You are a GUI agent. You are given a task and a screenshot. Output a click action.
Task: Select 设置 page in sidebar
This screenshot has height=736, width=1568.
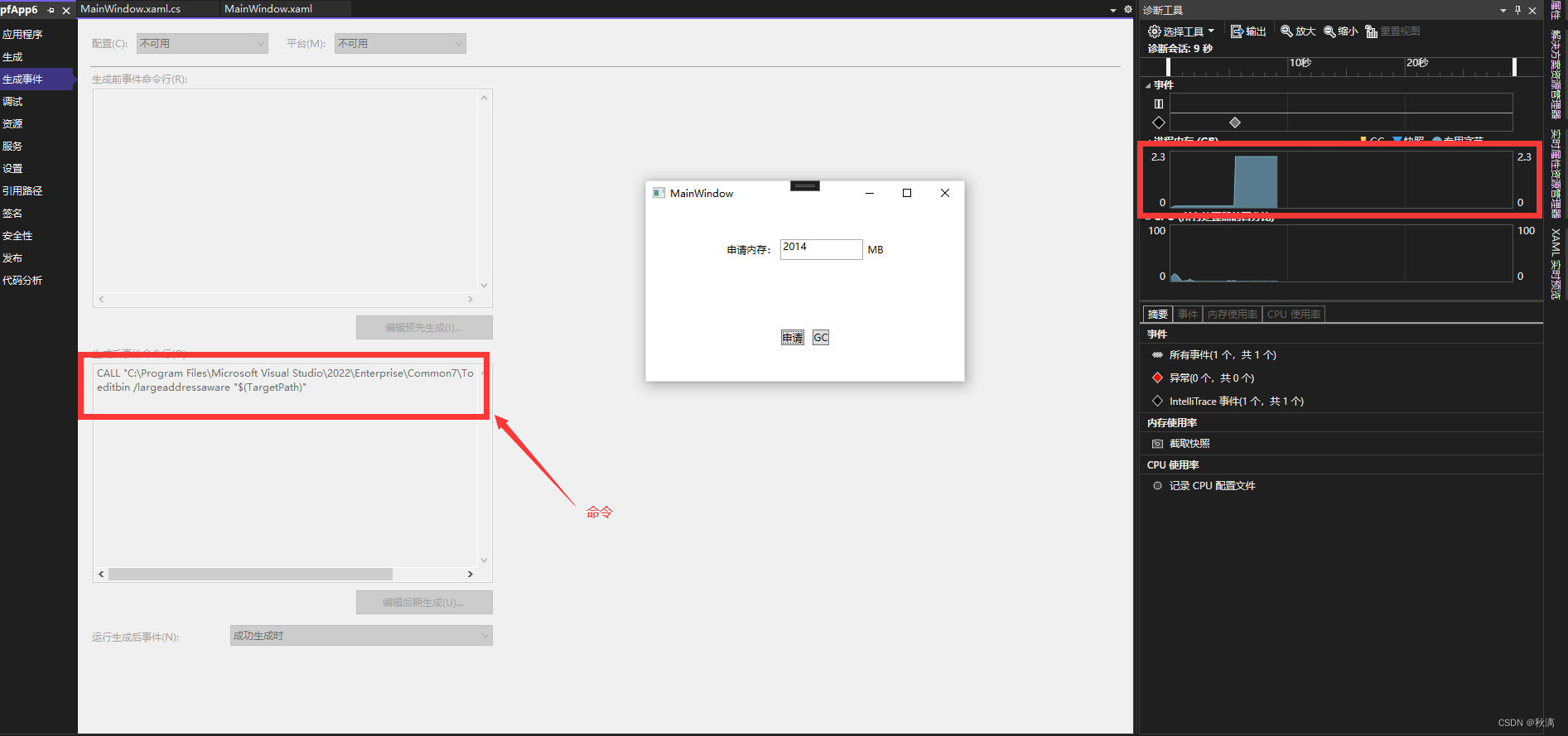(12, 169)
